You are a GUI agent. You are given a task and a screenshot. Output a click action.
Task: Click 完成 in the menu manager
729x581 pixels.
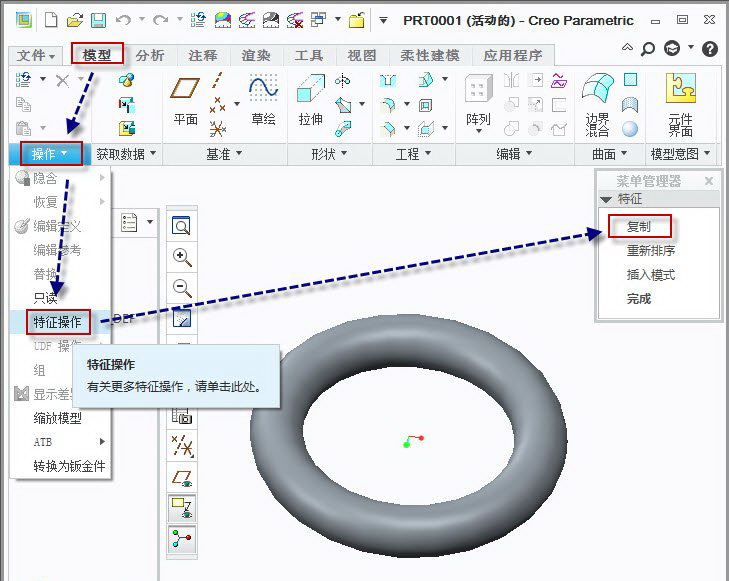[x=639, y=298]
